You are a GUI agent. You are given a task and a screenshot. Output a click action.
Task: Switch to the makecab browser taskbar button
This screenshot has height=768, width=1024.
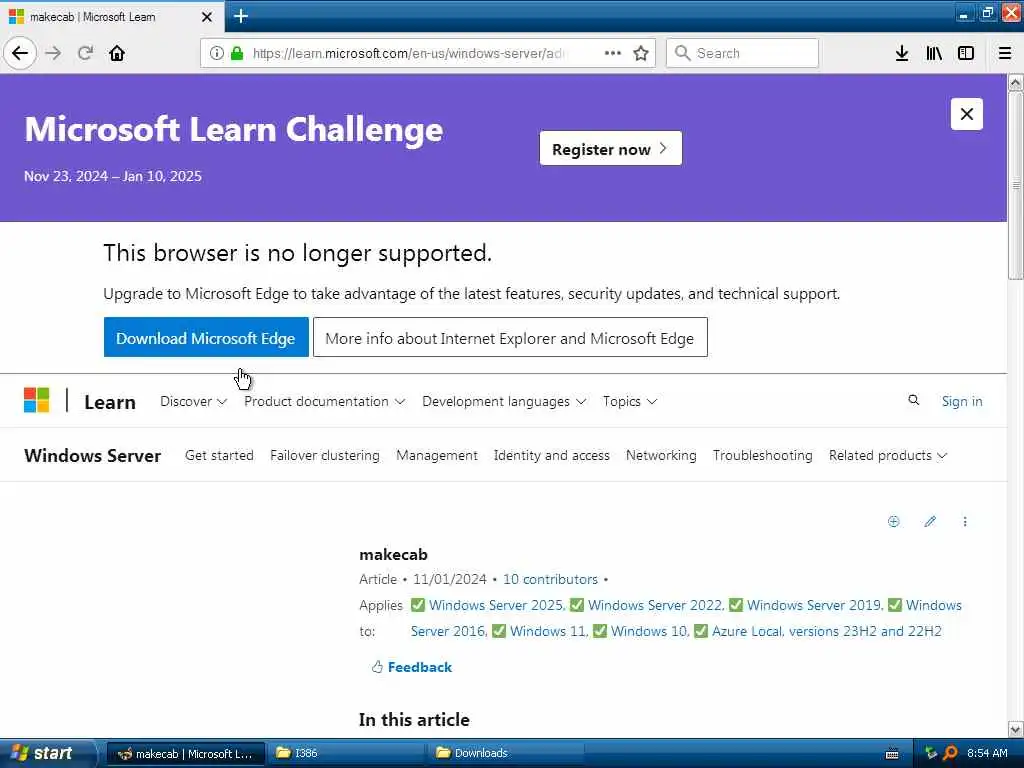coord(186,753)
